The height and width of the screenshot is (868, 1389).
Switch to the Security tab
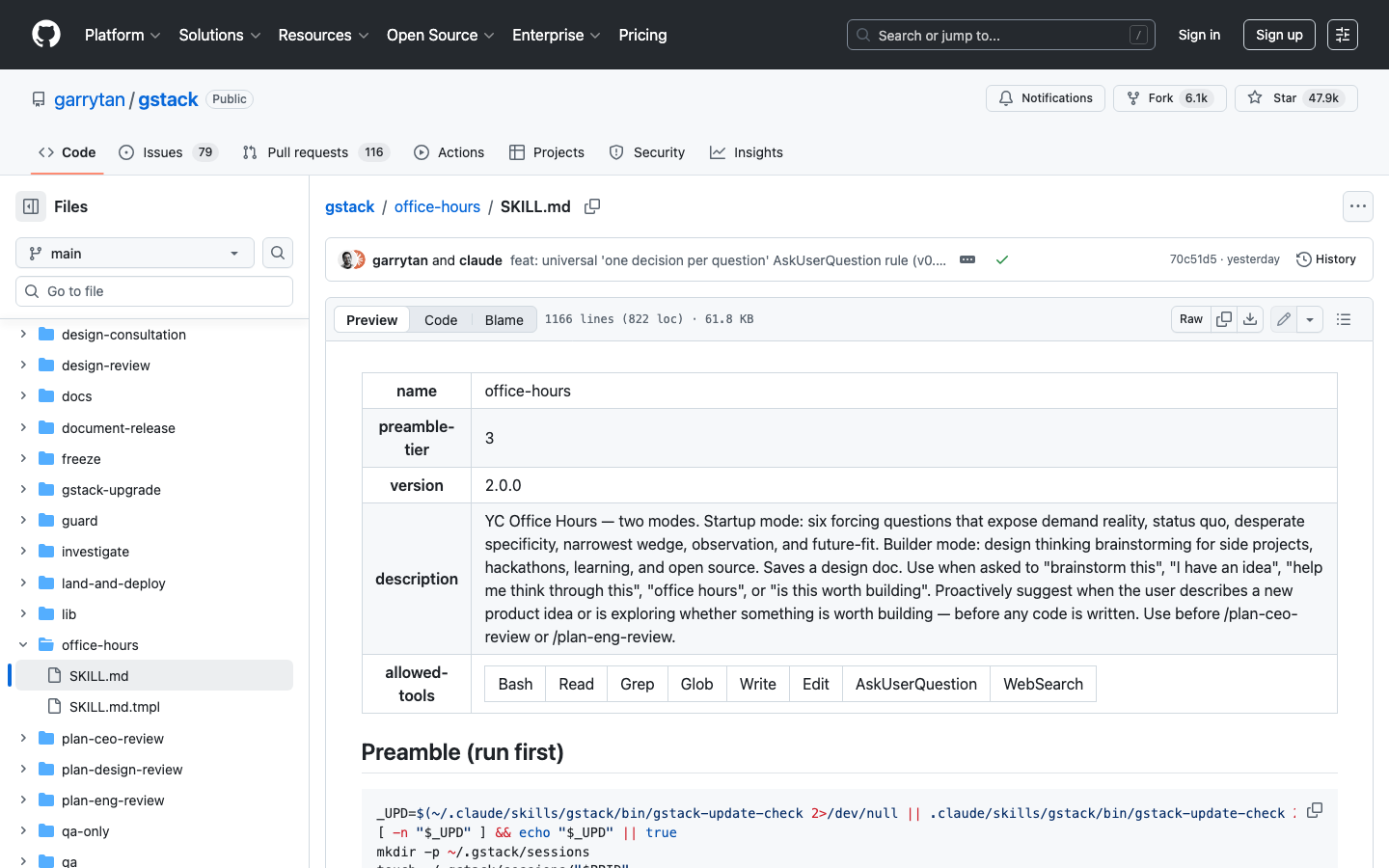point(647,152)
